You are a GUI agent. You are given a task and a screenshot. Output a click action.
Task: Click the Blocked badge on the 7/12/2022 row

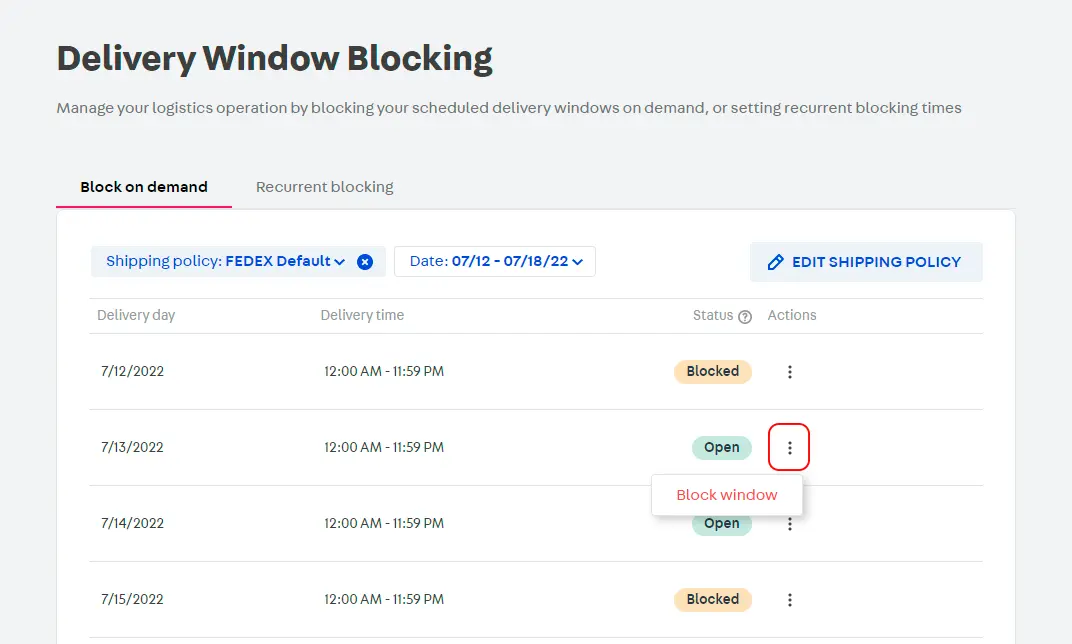click(713, 371)
